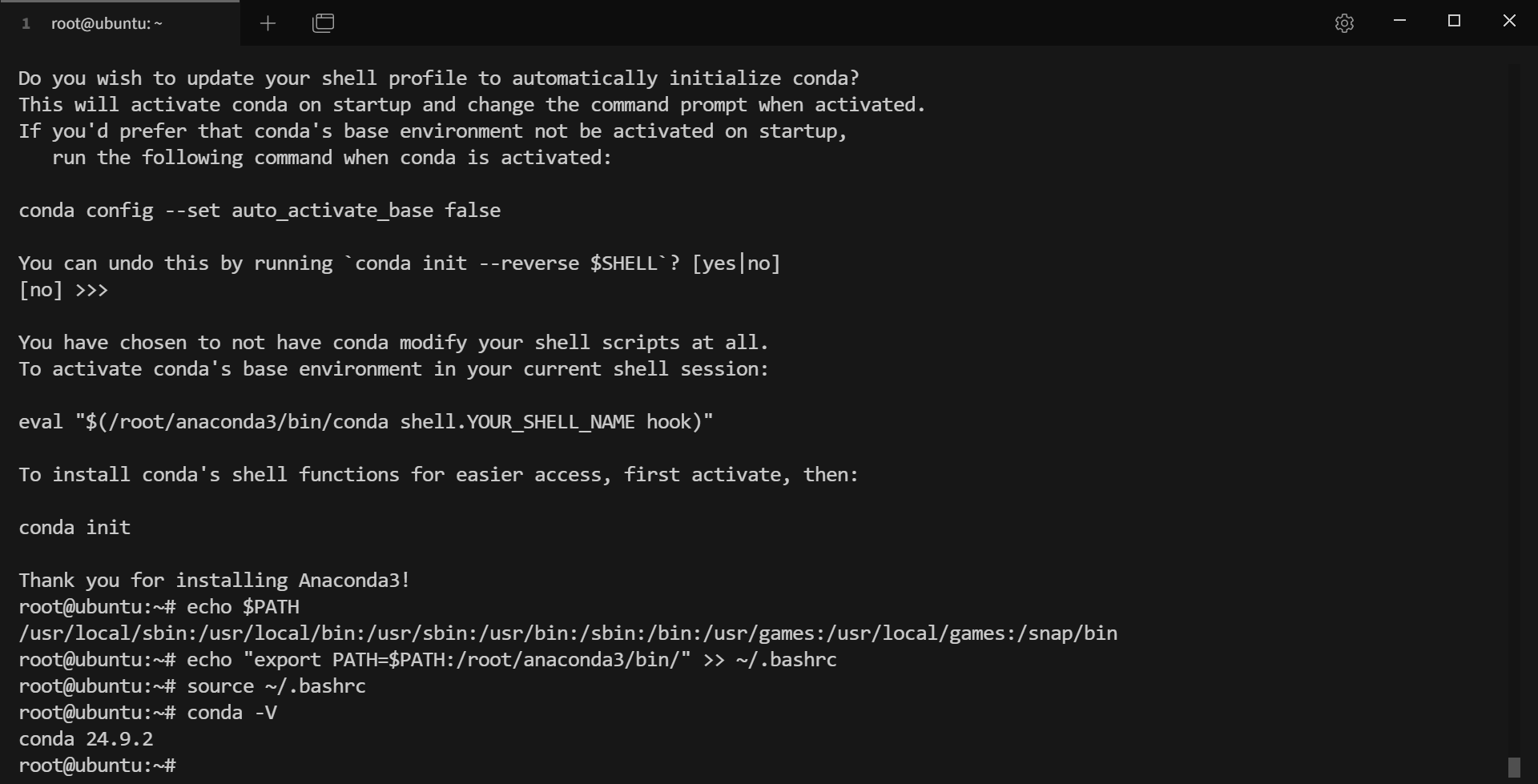
Task: Open terminal settings gear icon
Action: tap(1344, 23)
